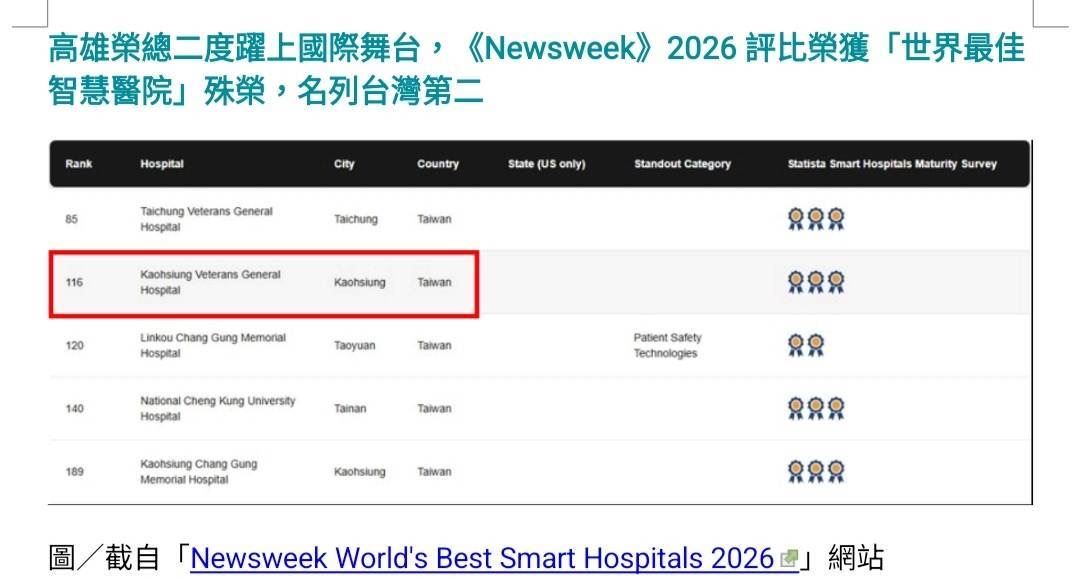Click the teal article headline about 高雄榮總
1080x580 pixels.
536,70
